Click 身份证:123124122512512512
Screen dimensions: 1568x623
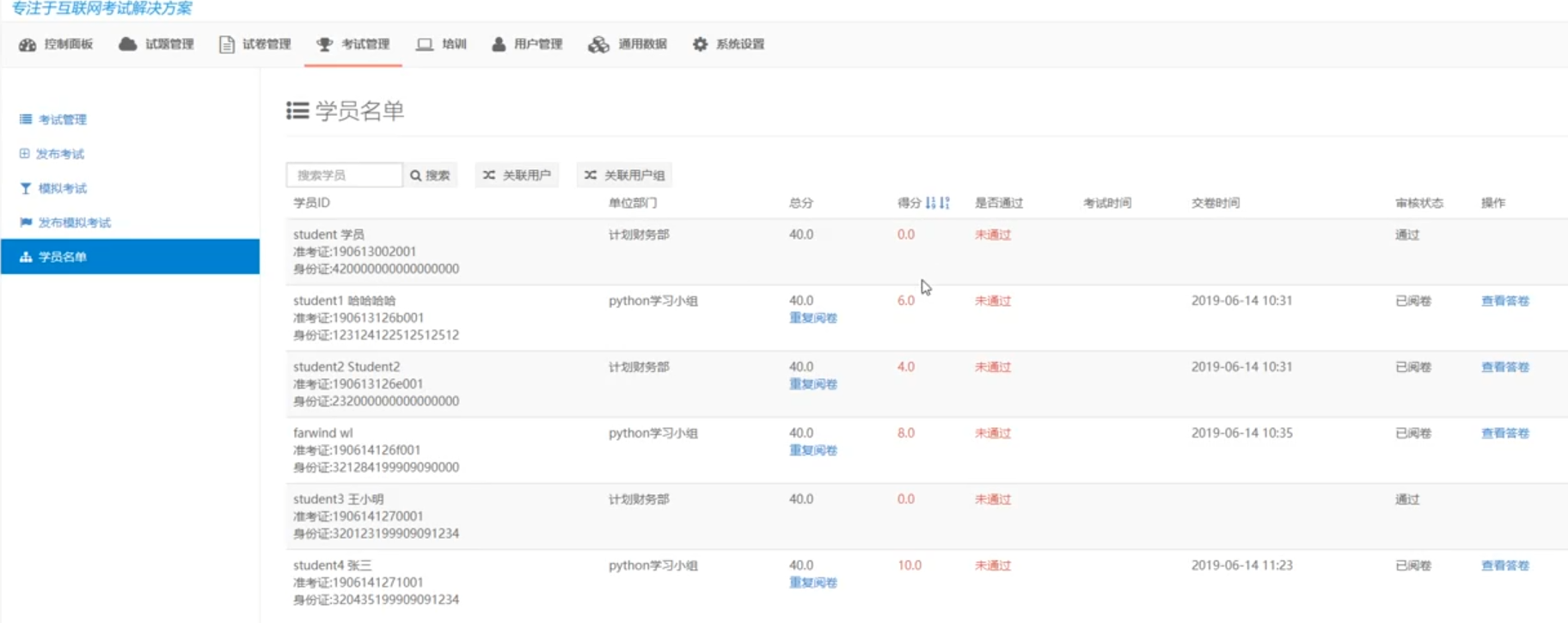[x=376, y=335]
